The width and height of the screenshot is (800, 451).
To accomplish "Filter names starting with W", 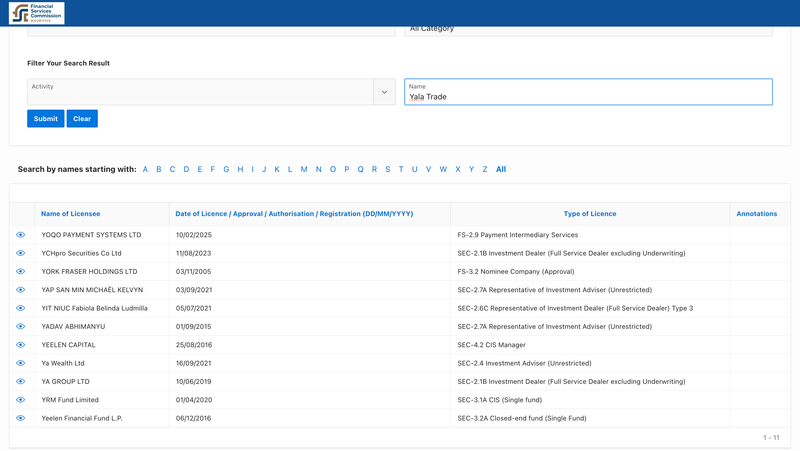I will pyautogui.click(x=443, y=169).
